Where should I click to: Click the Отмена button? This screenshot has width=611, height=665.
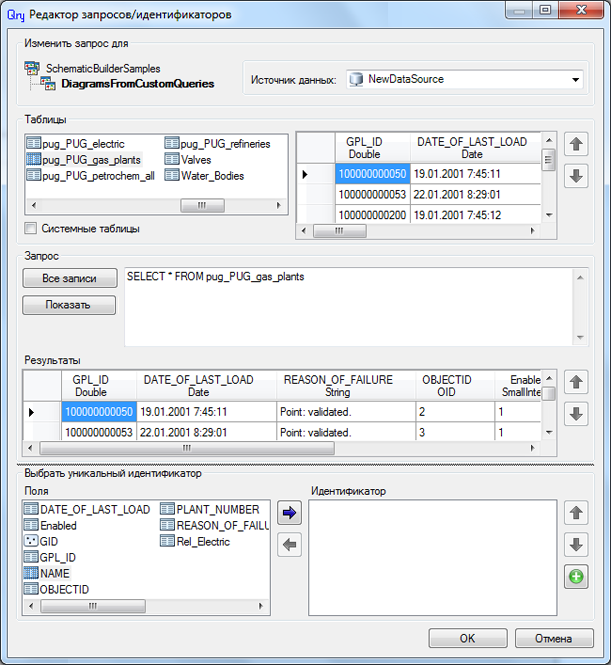[552, 638]
